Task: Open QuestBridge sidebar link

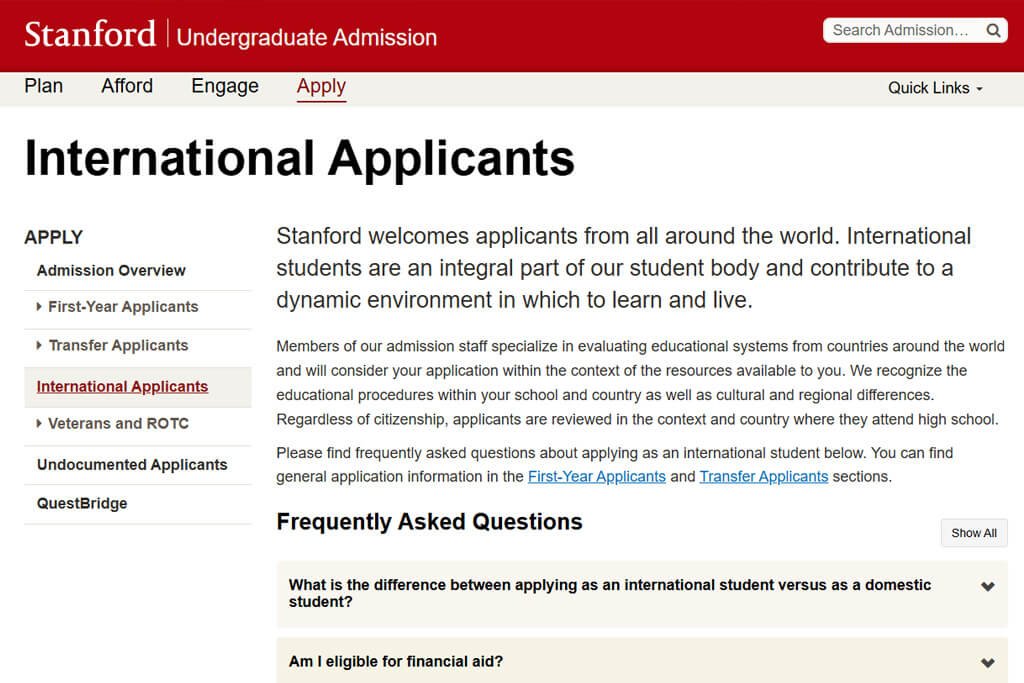Action: coord(82,503)
